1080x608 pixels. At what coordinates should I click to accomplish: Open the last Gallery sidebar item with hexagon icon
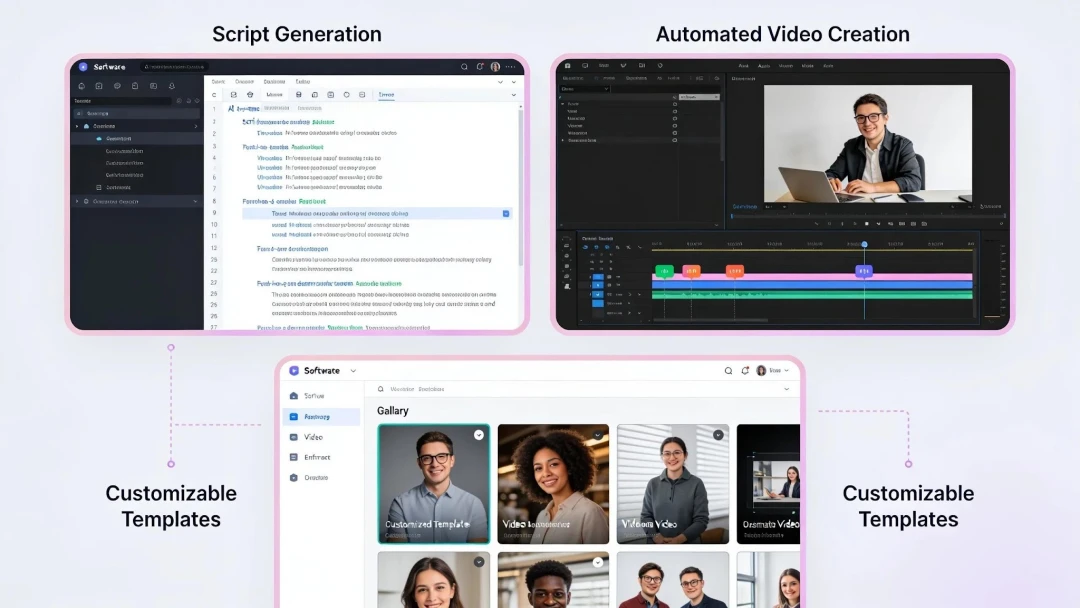[x=321, y=477]
